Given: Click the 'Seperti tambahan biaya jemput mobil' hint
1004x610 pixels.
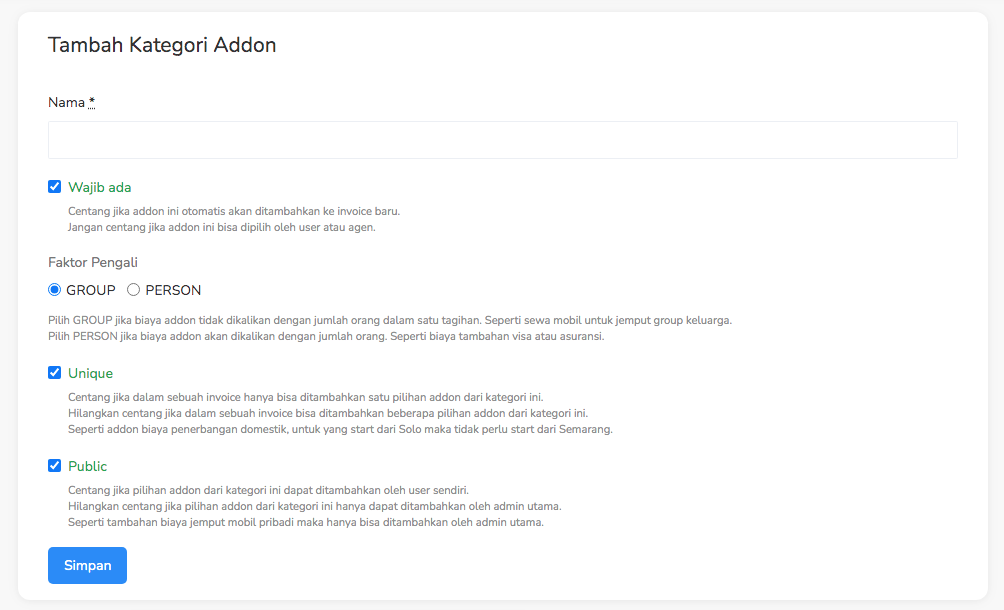Looking at the screenshot, I should (306, 522).
